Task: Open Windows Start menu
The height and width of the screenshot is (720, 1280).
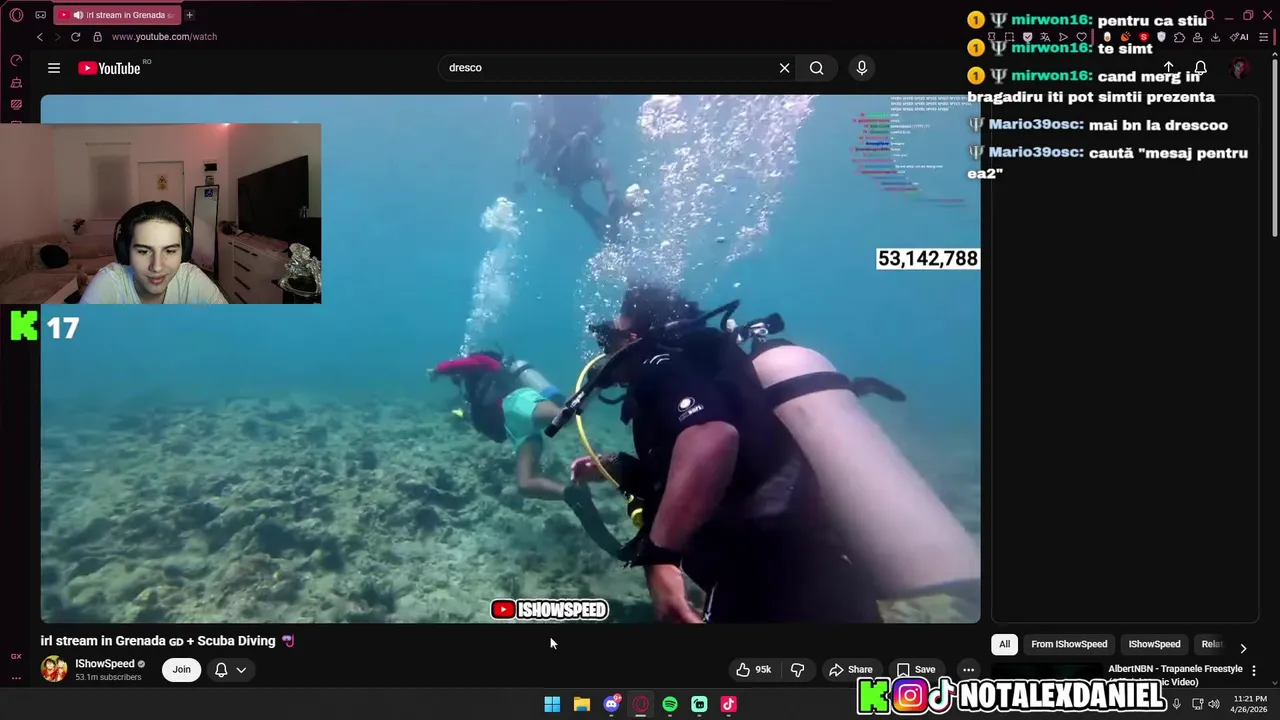Action: tap(552, 704)
